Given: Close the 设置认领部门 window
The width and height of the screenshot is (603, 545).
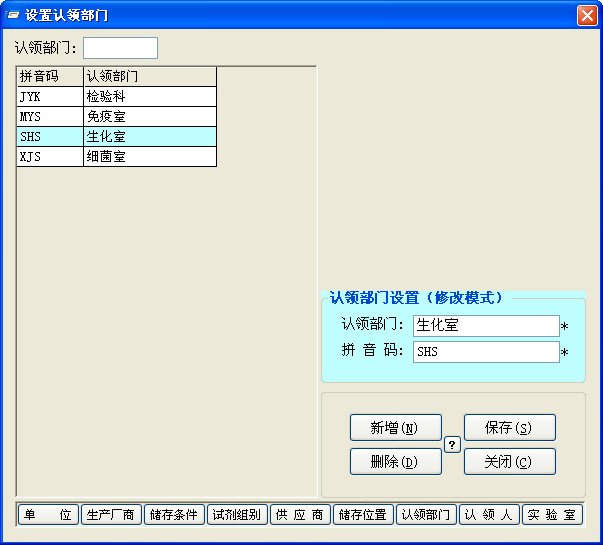Looking at the screenshot, I should (587, 16).
